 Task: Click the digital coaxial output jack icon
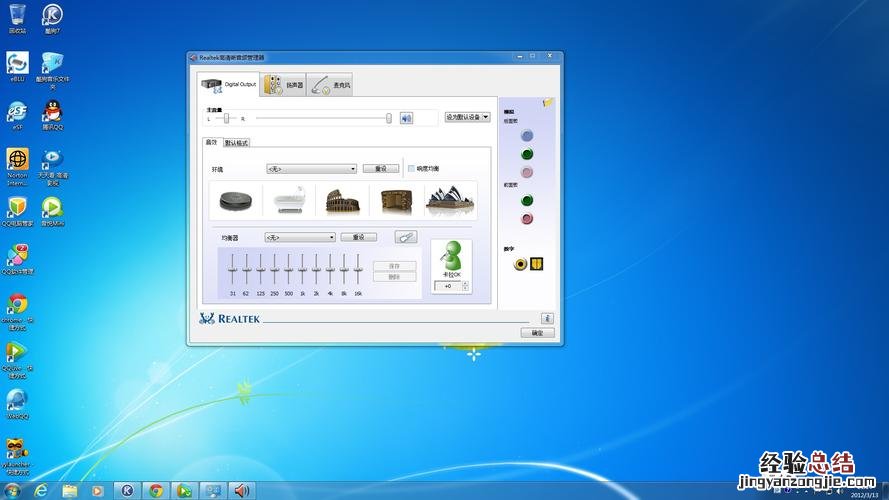point(520,264)
